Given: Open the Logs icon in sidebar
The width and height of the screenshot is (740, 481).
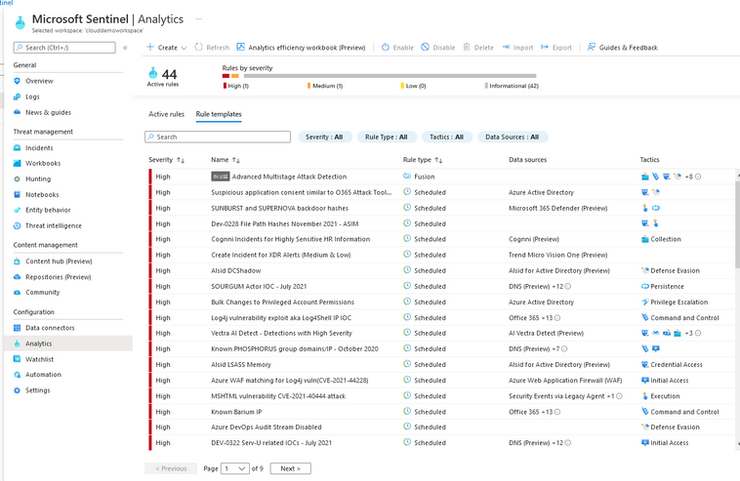Looking at the screenshot, I should click(17, 97).
